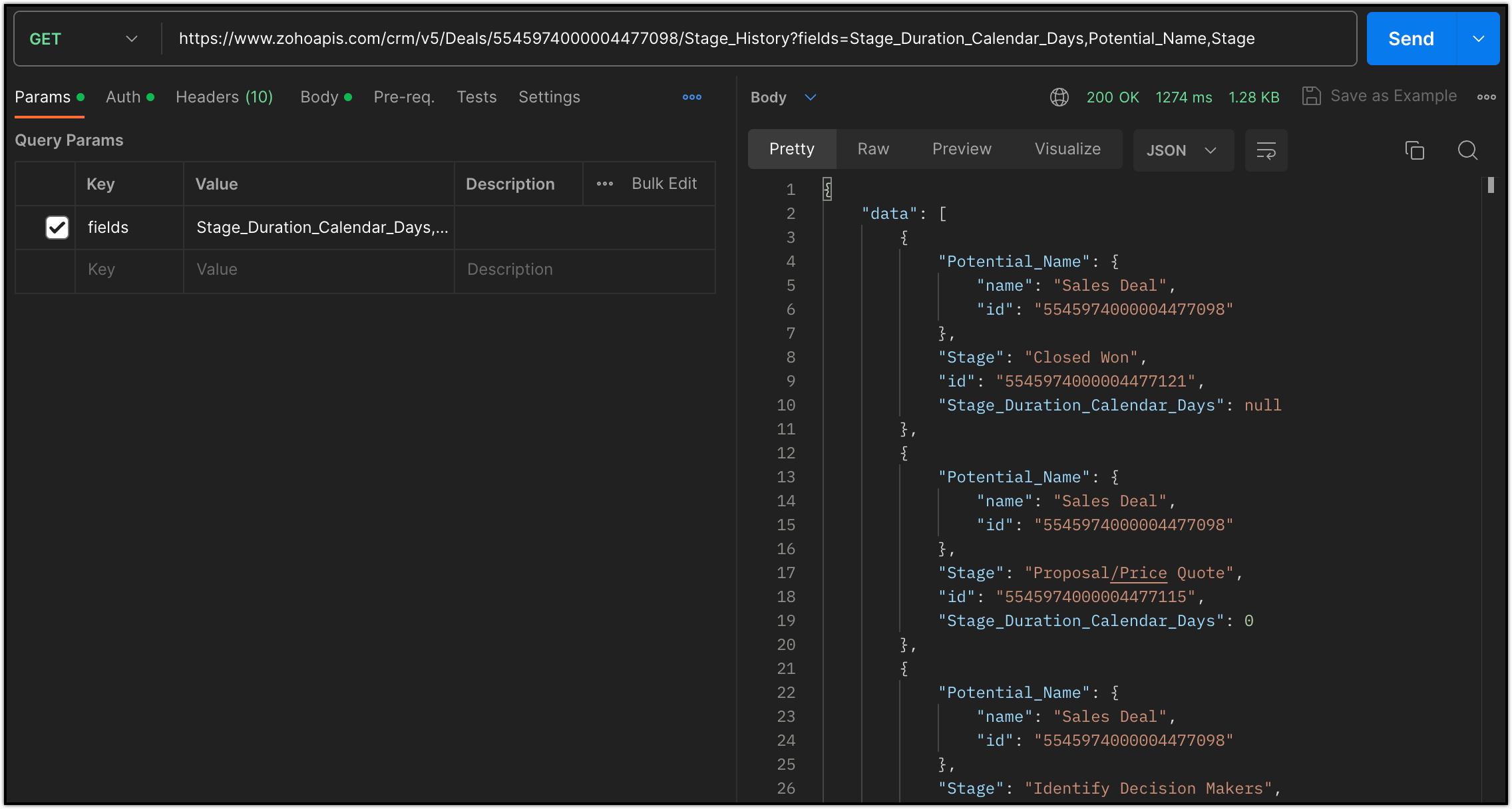Click the search response magnifier icon
Viewport: 1512px width, 809px height.
click(1467, 150)
